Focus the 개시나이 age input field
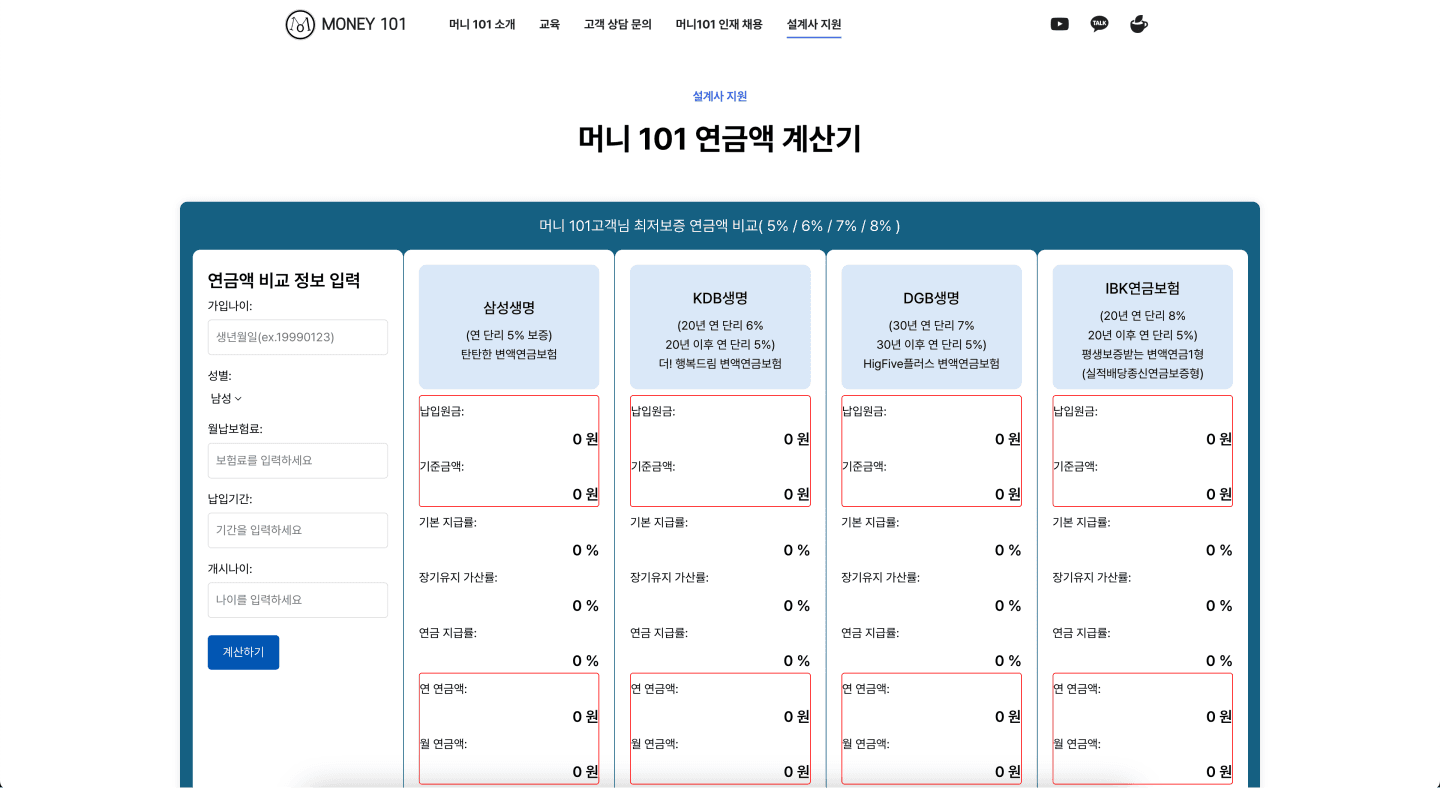 pos(298,600)
